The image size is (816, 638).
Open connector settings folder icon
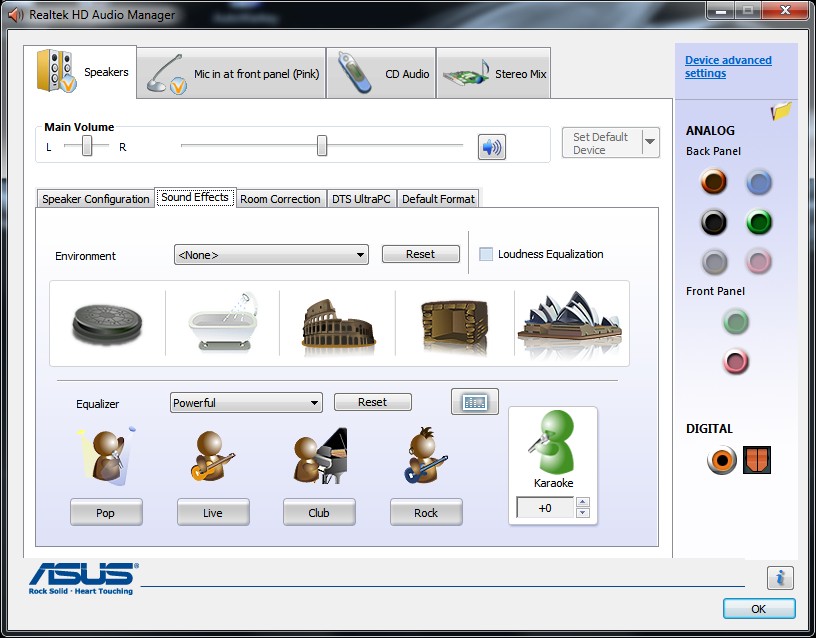point(781,111)
